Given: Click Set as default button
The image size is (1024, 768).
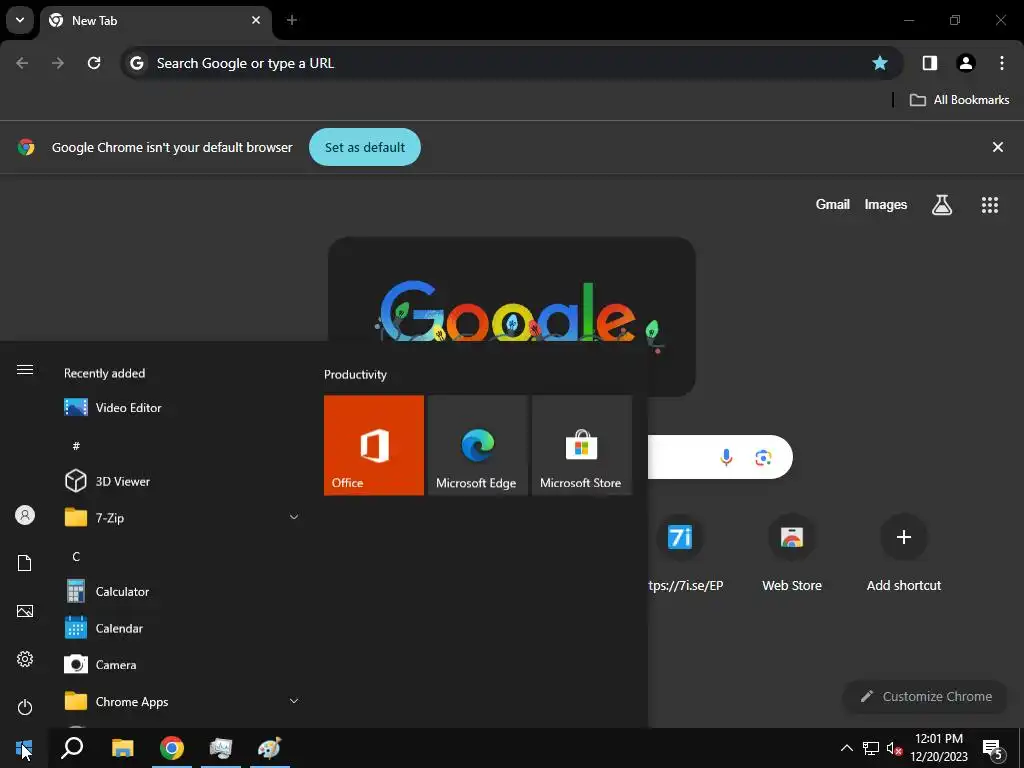Looking at the screenshot, I should [365, 147].
